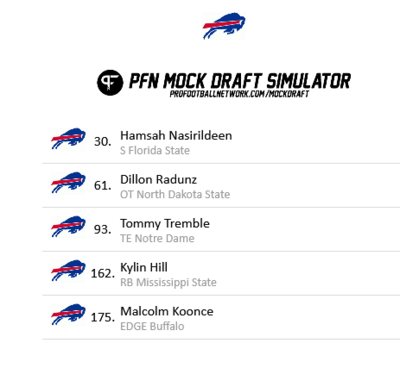
Task: Click the S Florida State subtitle
Action: point(155,151)
